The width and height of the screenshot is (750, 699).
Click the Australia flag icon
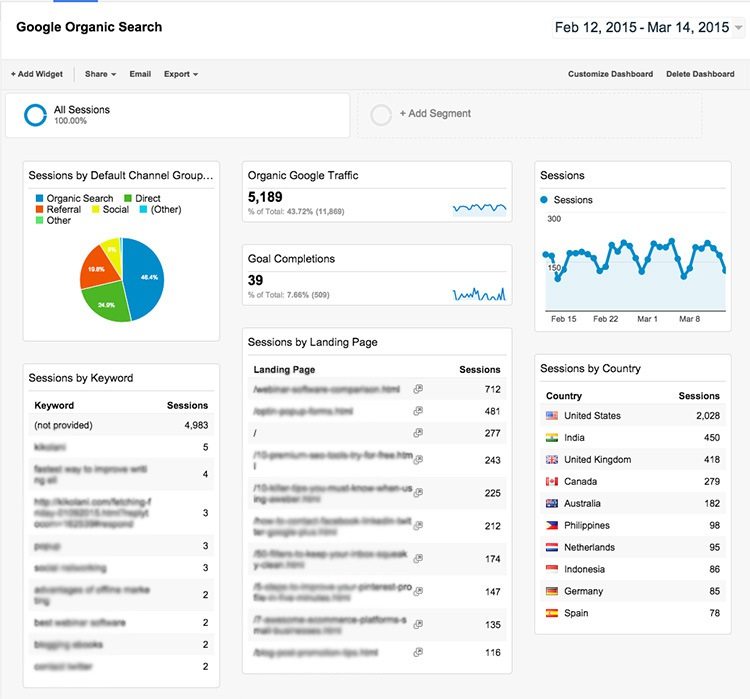click(x=552, y=503)
